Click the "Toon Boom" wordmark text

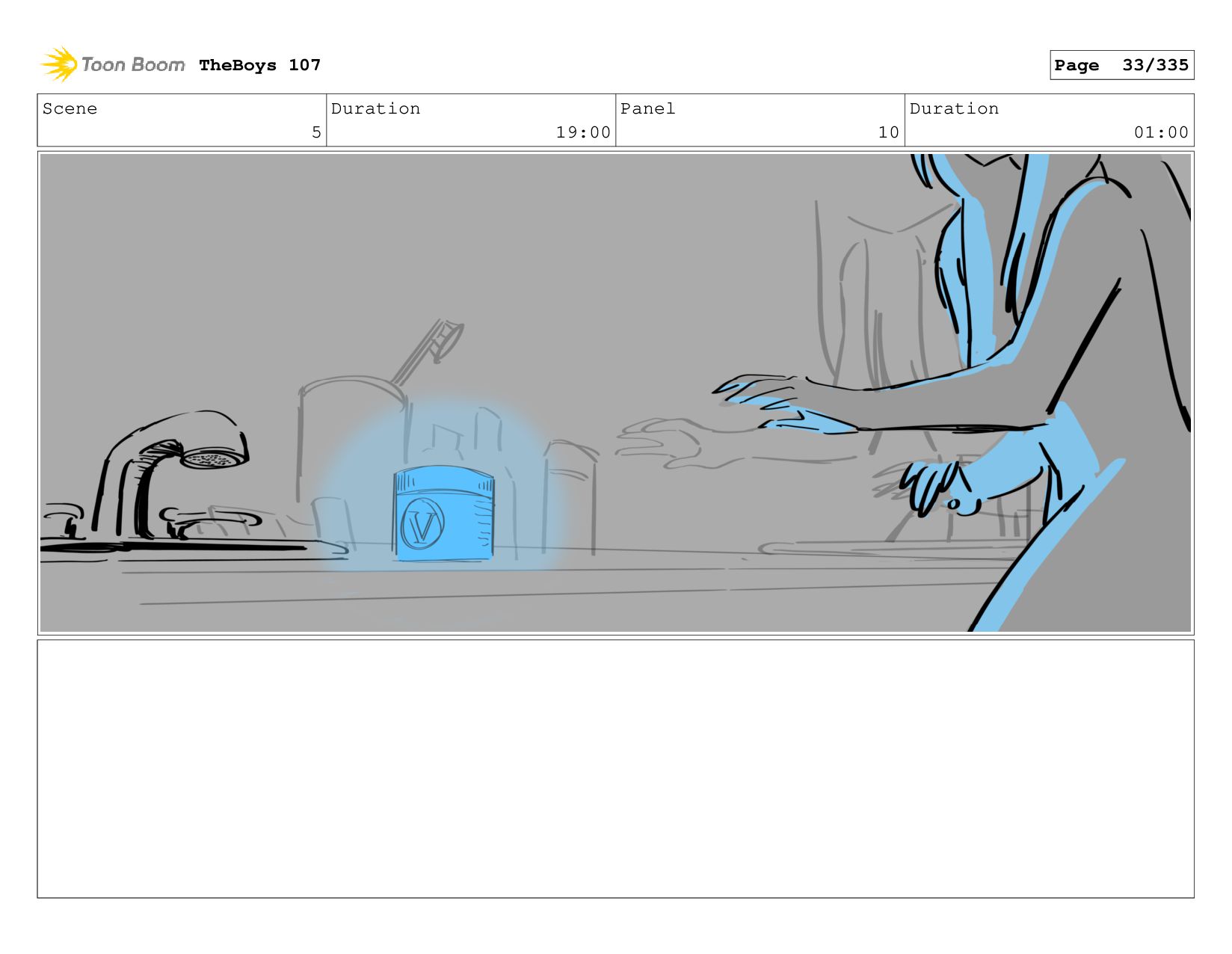(x=133, y=65)
